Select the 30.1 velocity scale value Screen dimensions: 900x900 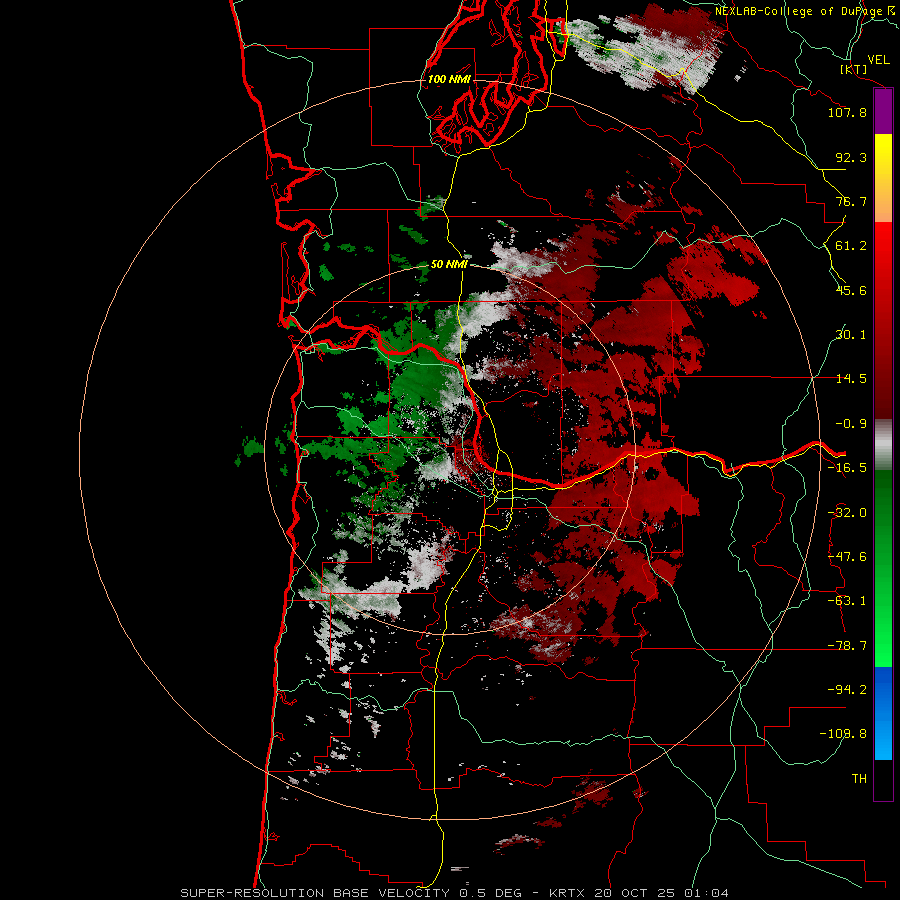pos(851,335)
